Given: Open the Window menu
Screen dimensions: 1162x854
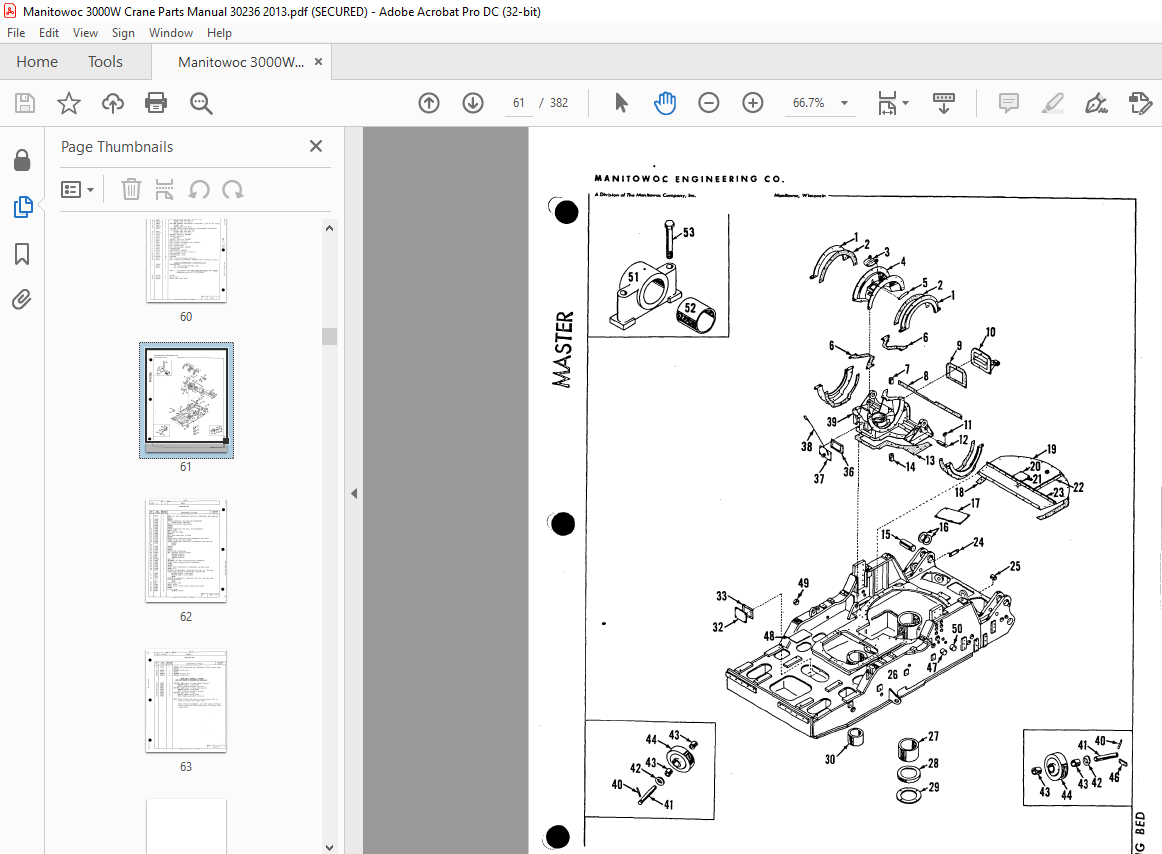Looking at the screenshot, I should pyautogui.click(x=170, y=33).
